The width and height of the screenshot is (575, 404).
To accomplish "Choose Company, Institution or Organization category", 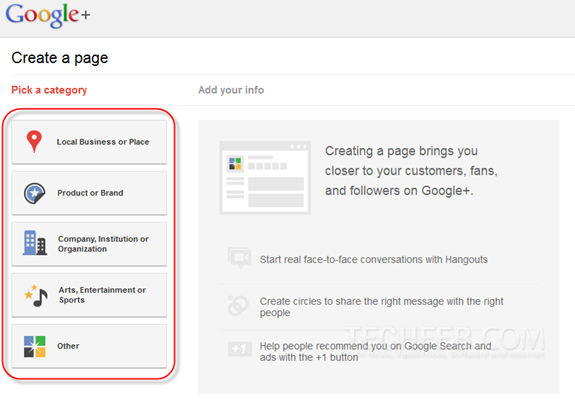I will point(89,244).
